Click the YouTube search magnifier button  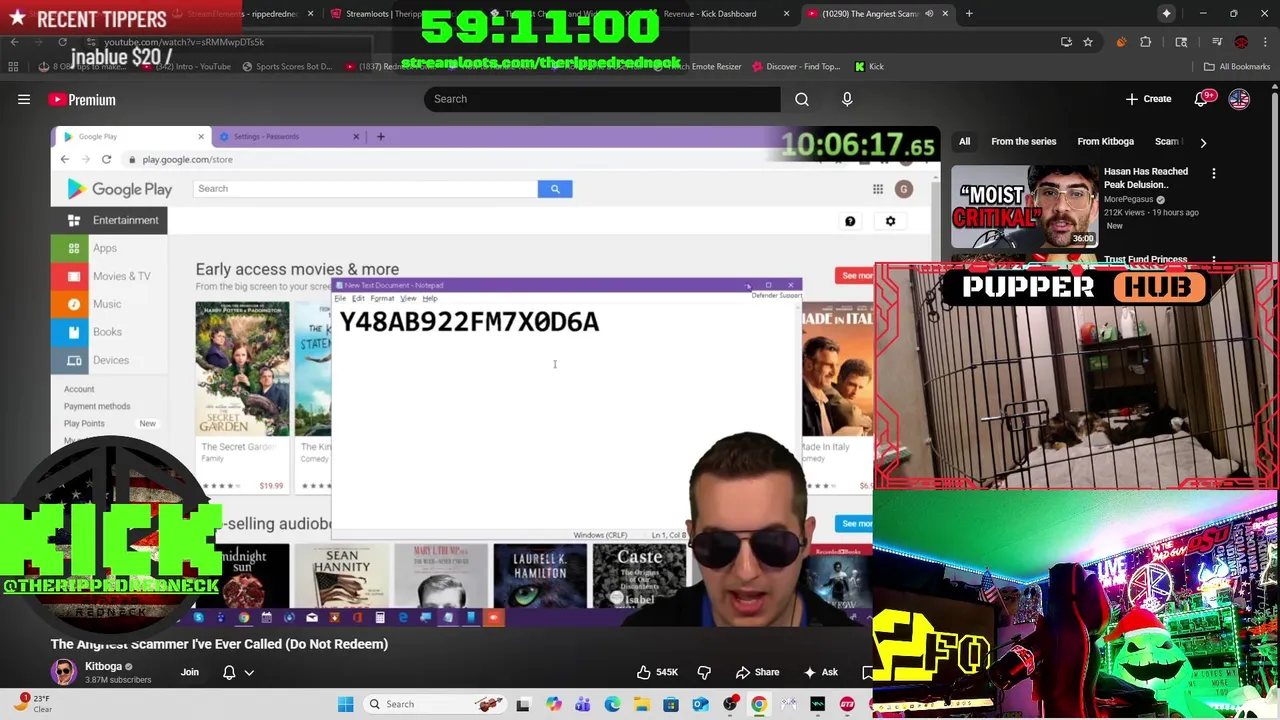[802, 99]
